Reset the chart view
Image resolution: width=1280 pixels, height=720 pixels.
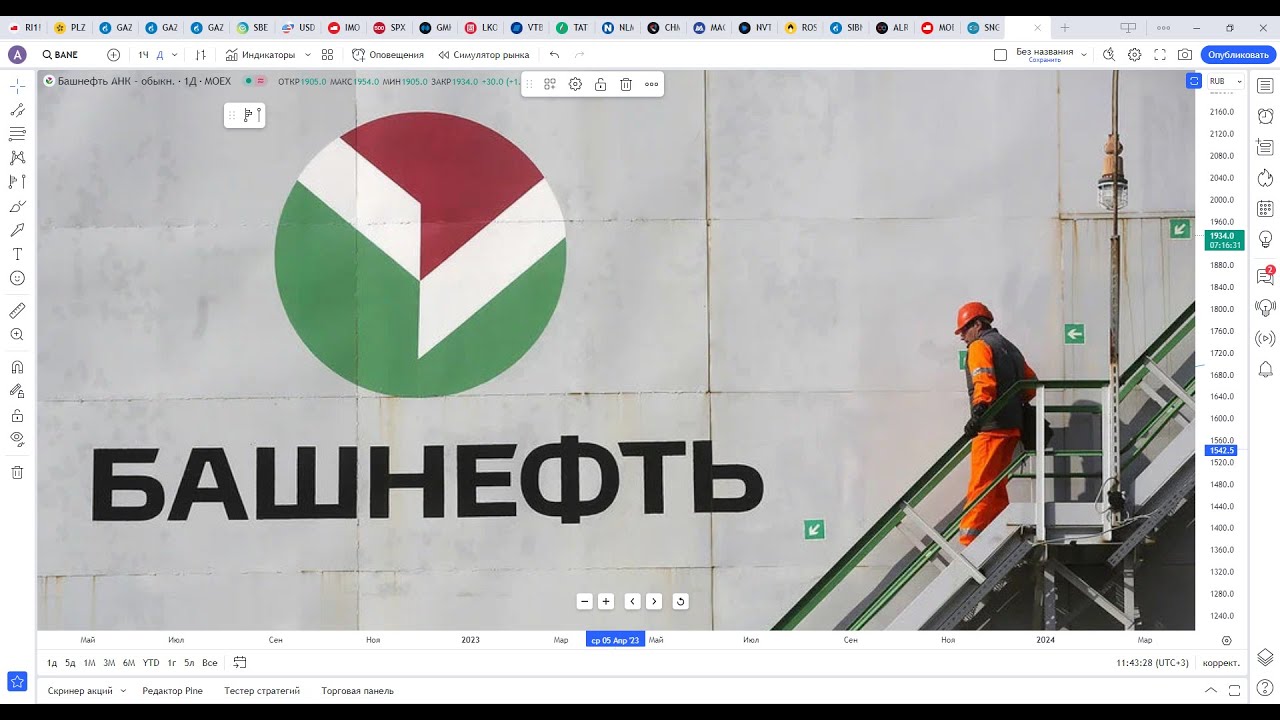tap(680, 601)
